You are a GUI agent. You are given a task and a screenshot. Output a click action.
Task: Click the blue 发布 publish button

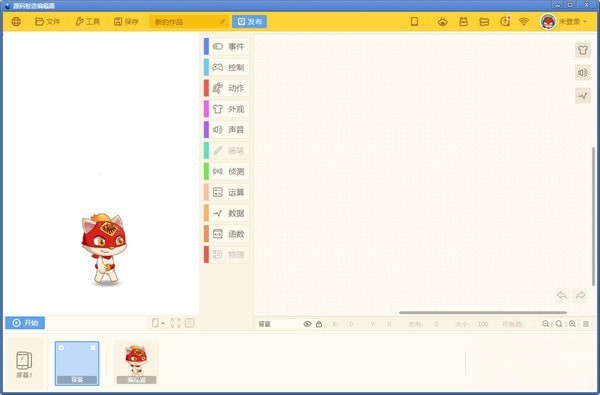click(249, 22)
